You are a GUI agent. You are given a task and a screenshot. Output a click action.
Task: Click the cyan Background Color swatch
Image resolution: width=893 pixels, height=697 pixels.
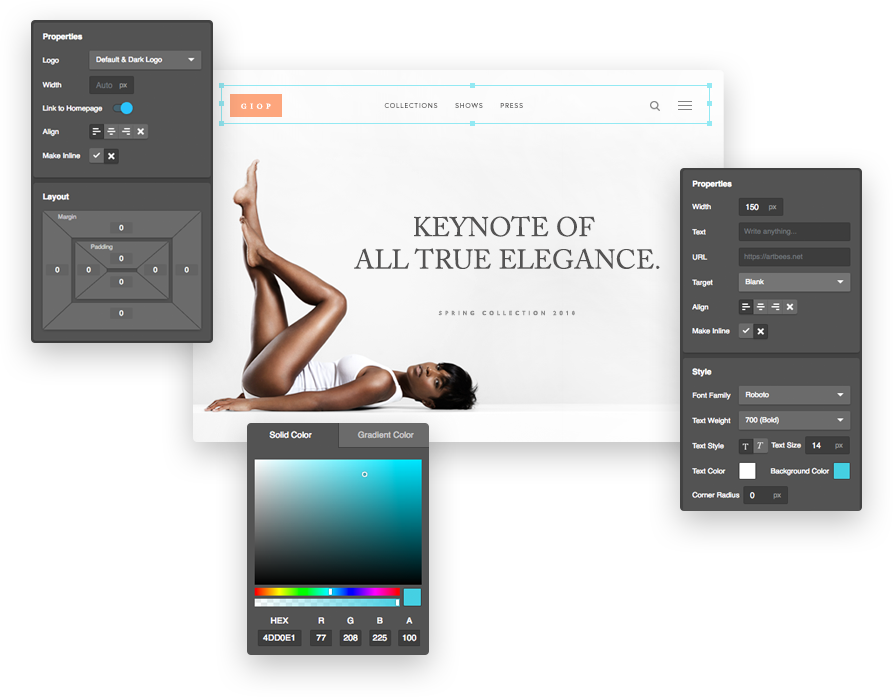point(841,471)
